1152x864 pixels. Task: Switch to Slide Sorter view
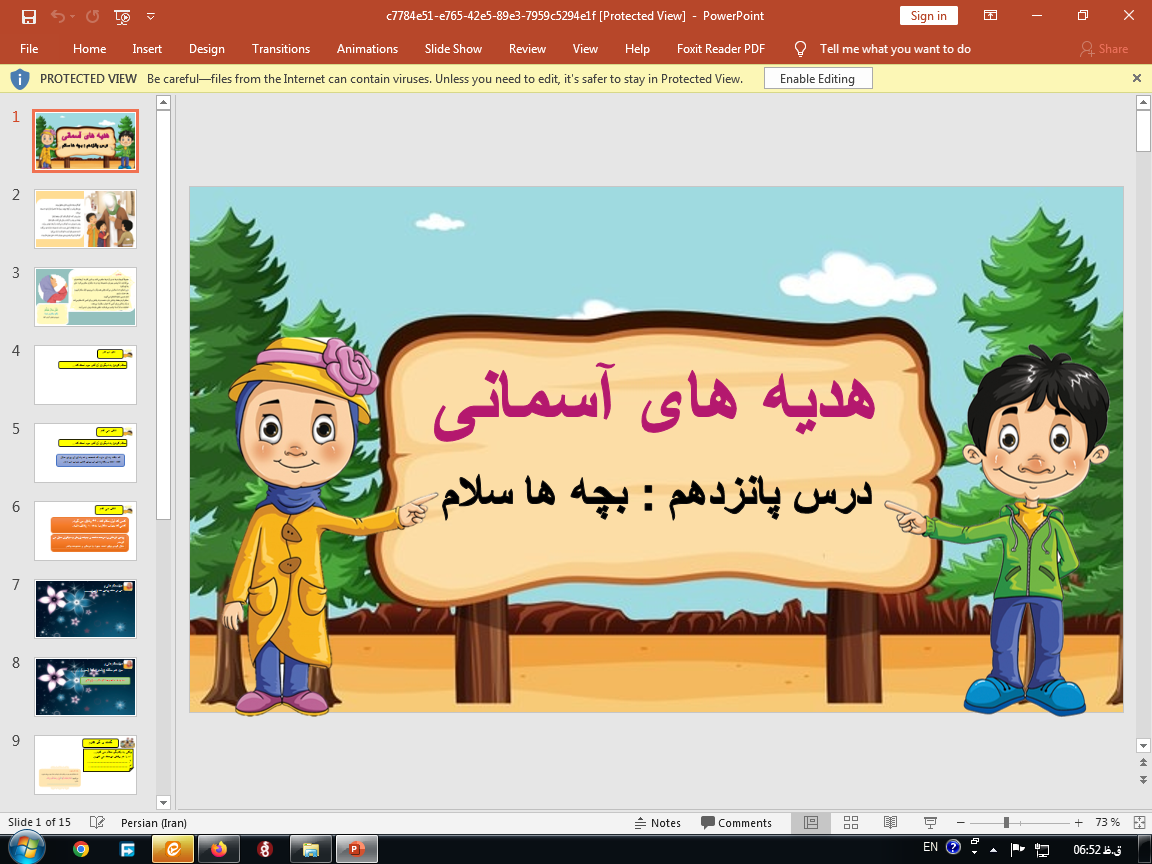(x=851, y=823)
